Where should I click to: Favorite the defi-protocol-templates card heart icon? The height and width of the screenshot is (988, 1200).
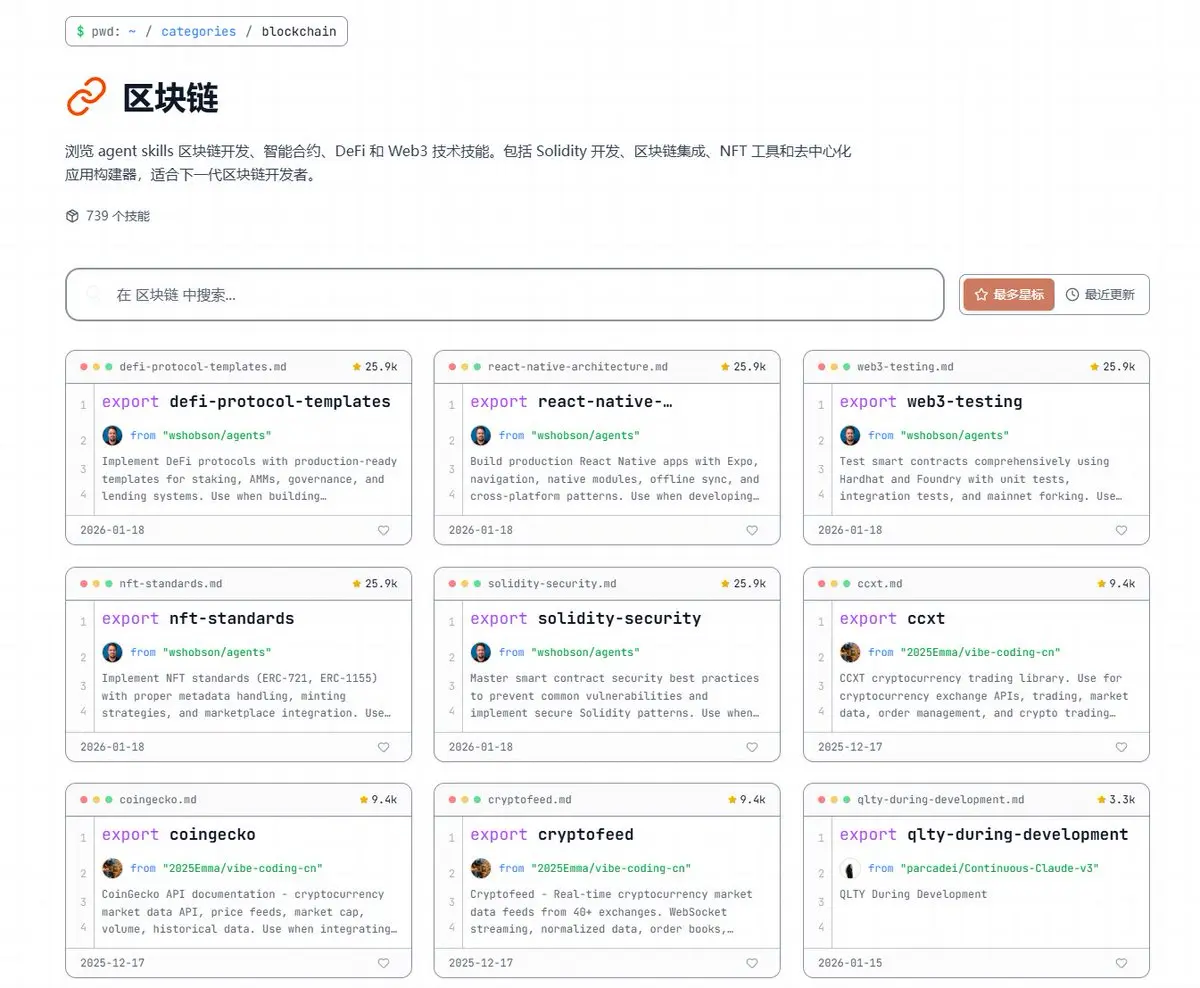[383, 531]
